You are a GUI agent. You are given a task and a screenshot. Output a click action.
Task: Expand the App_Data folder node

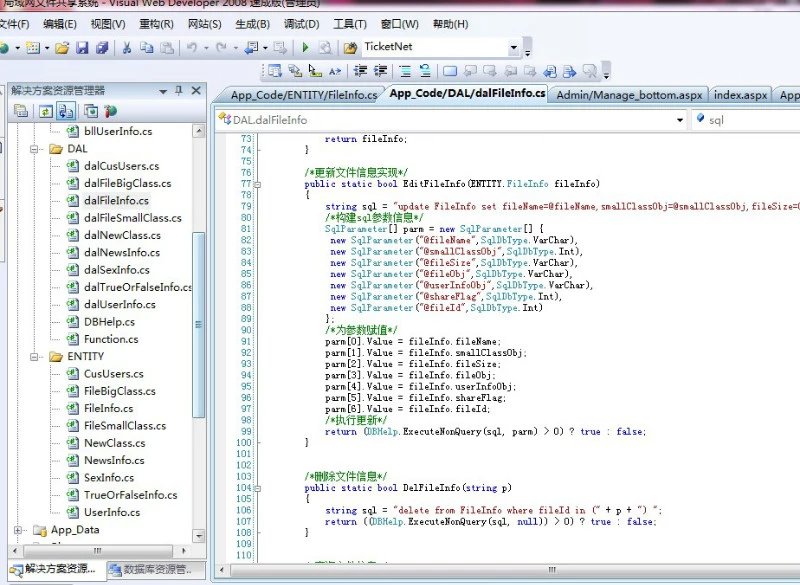point(18,530)
